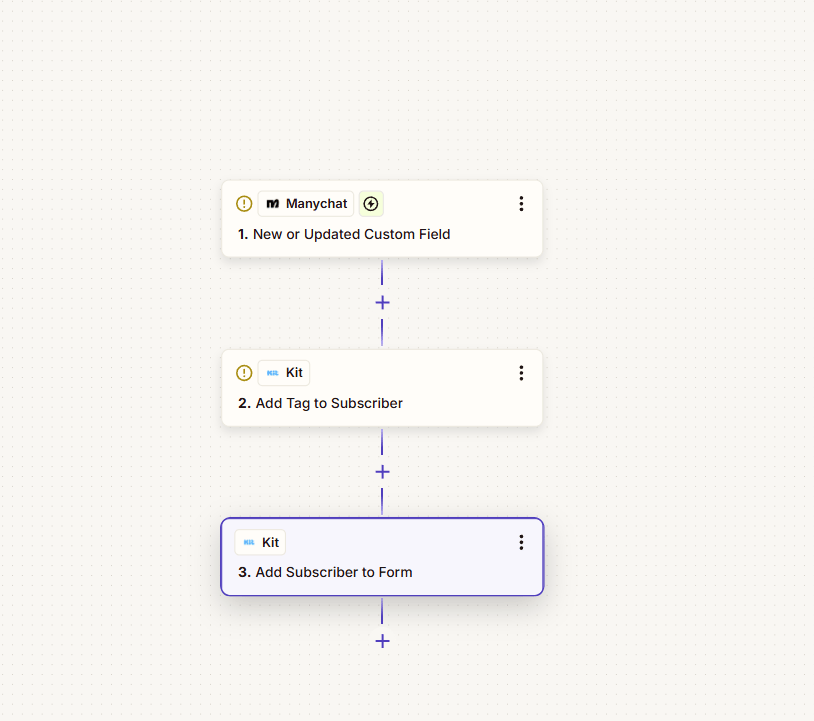Select the New or Updated Custom Field step
814x721 pixels.
[382, 219]
